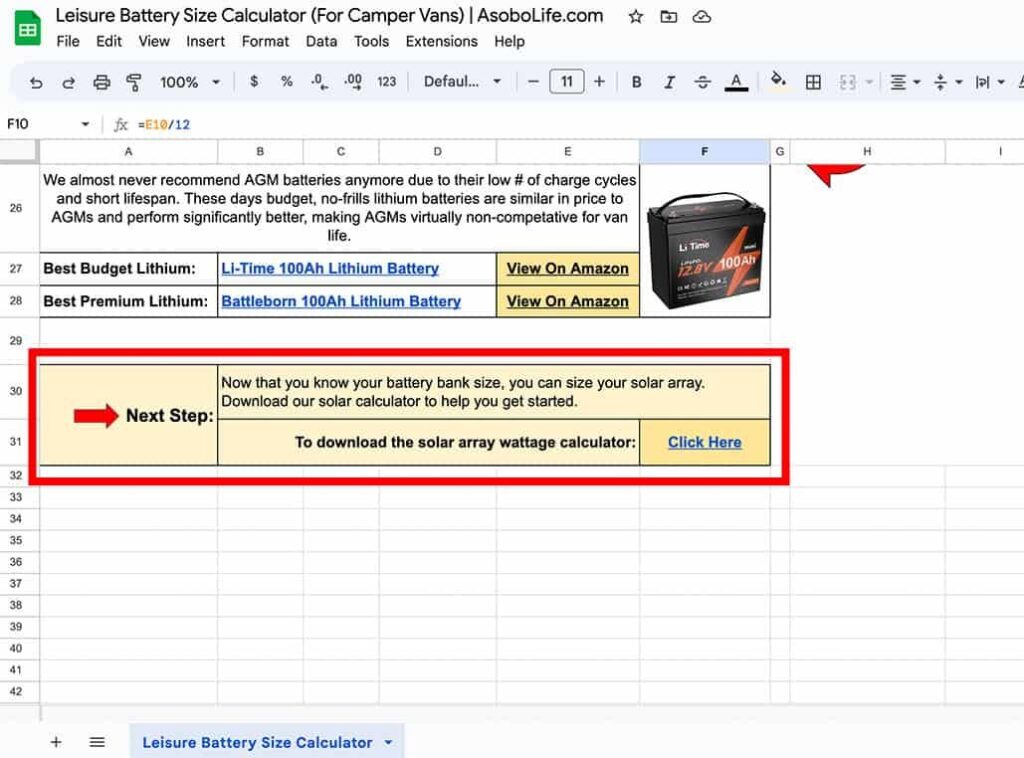This screenshot has height=758, width=1024.
Task: Open the Li-Time 100Ah Lithium Battery link
Action: click(330, 268)
